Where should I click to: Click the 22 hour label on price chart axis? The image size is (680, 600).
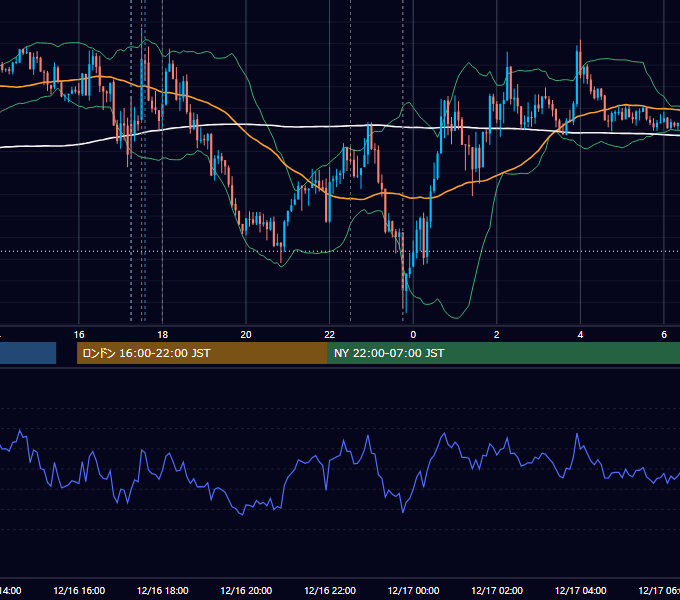pyautogui.click(x=330, y=335)
